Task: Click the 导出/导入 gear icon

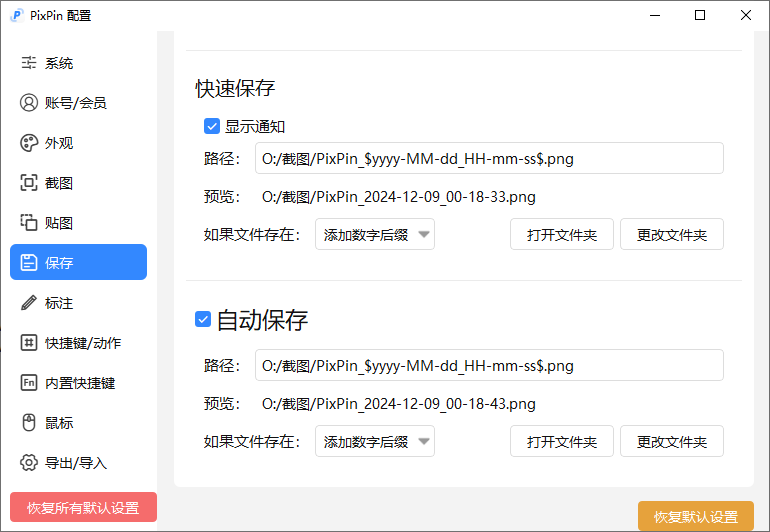Action: (x=28, y=463)
